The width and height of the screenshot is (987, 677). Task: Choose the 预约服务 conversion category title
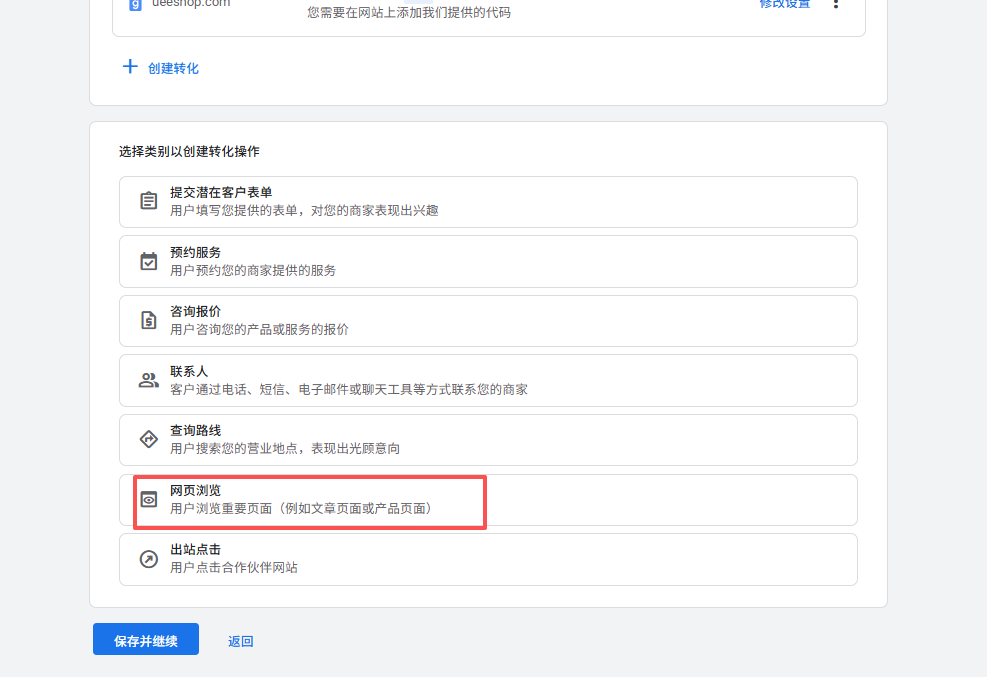196,252
